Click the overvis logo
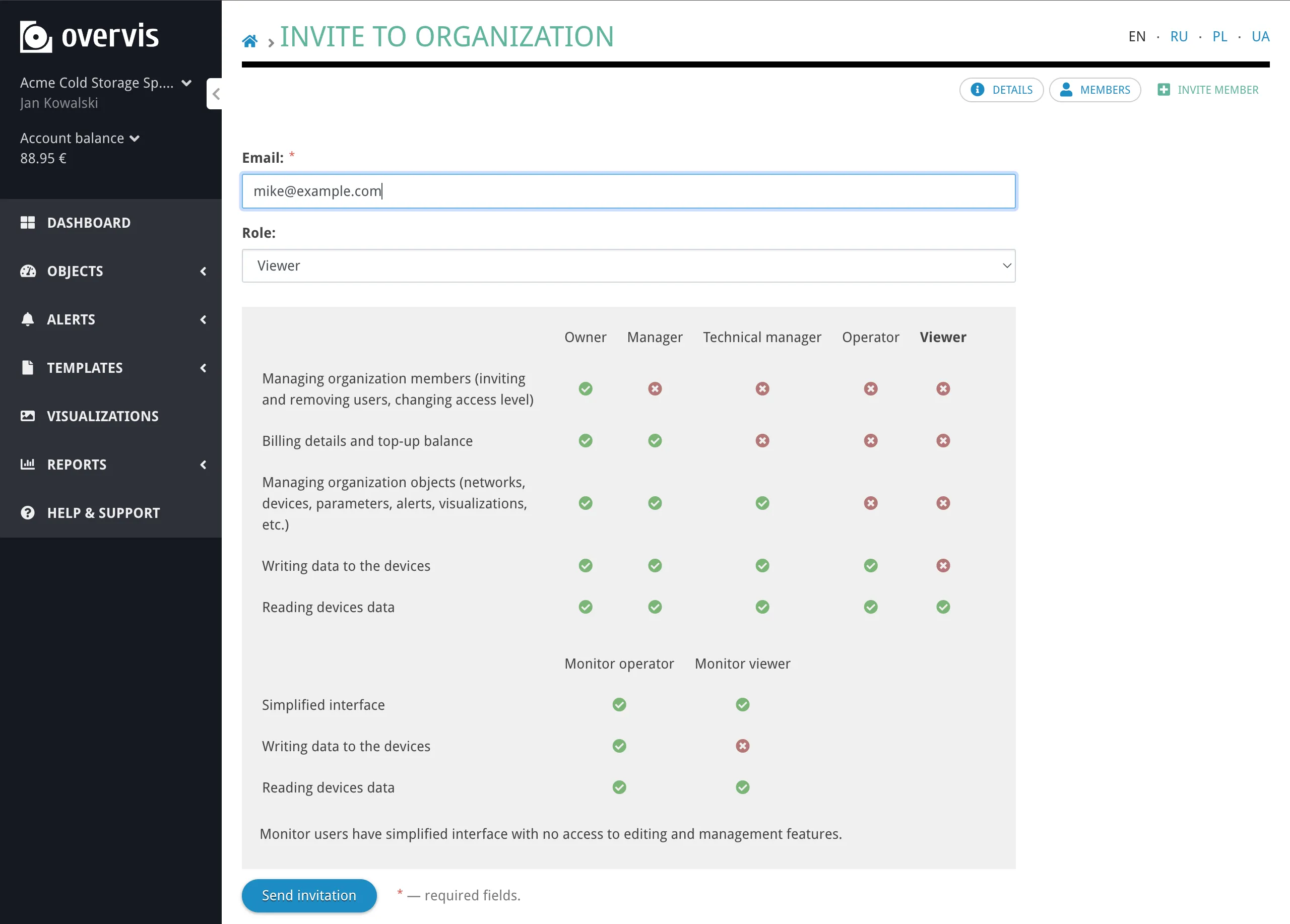Viewport: 1290px width, 924px height. click(x=89, y=36)
